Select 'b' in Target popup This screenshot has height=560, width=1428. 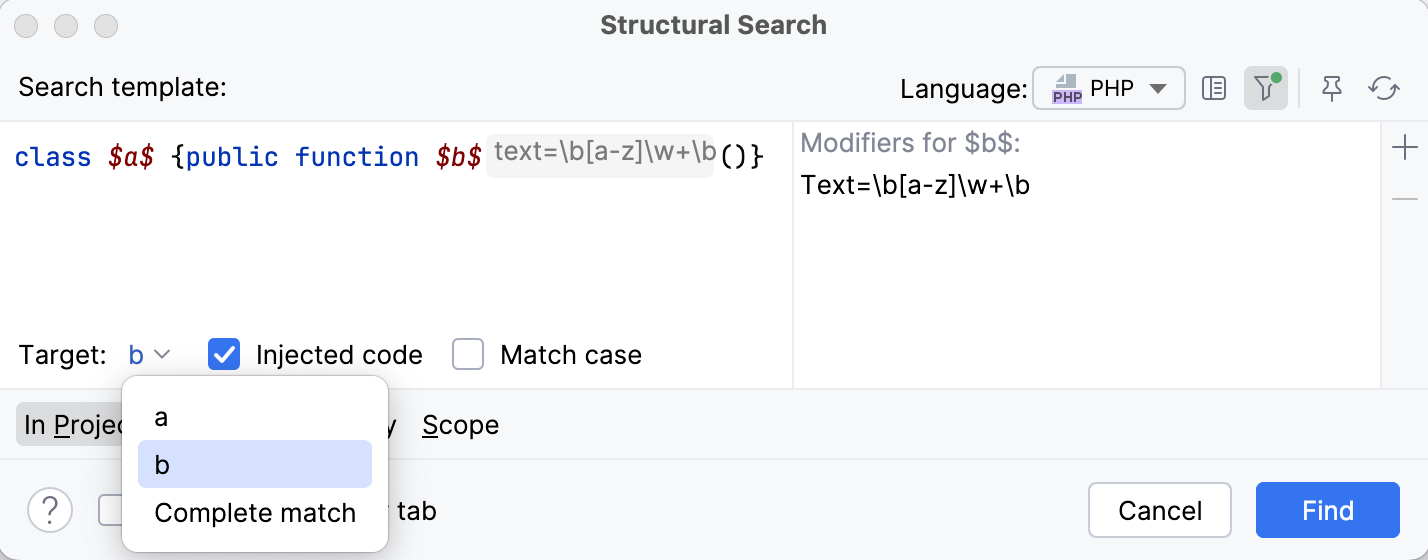pyautogui.click(x=254, y=465)
